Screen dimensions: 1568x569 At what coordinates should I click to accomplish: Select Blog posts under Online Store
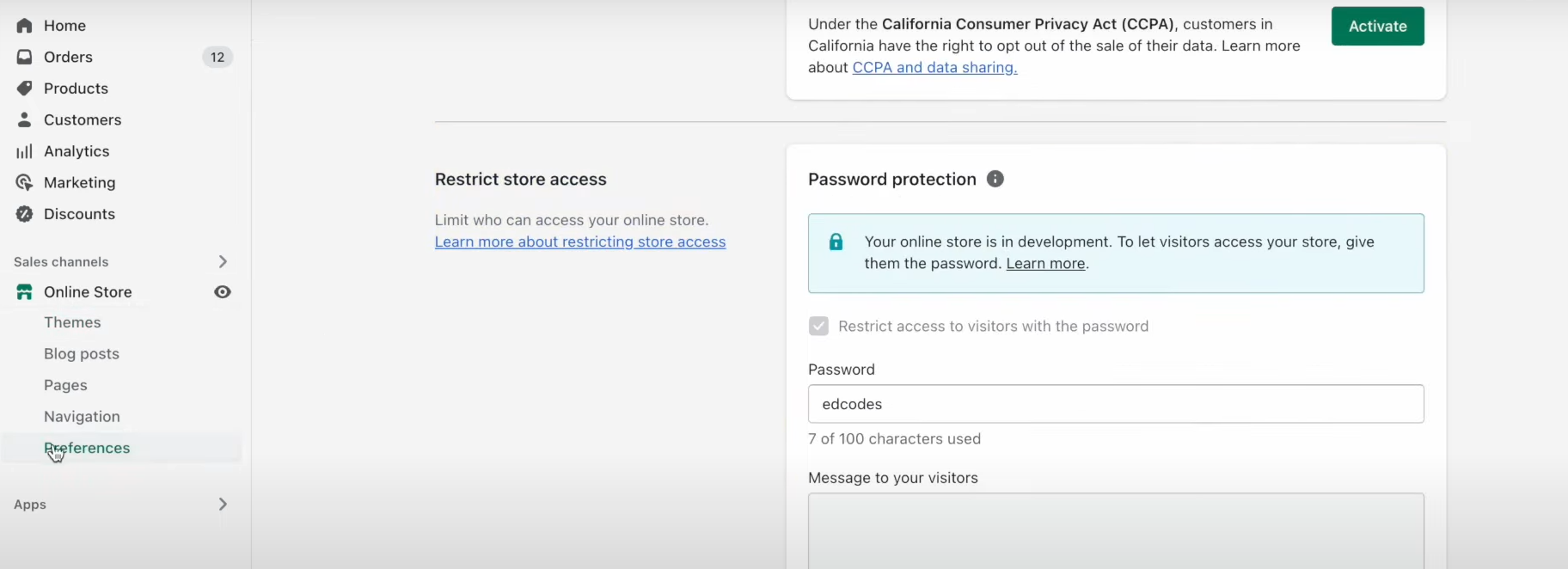pos(82,354)
